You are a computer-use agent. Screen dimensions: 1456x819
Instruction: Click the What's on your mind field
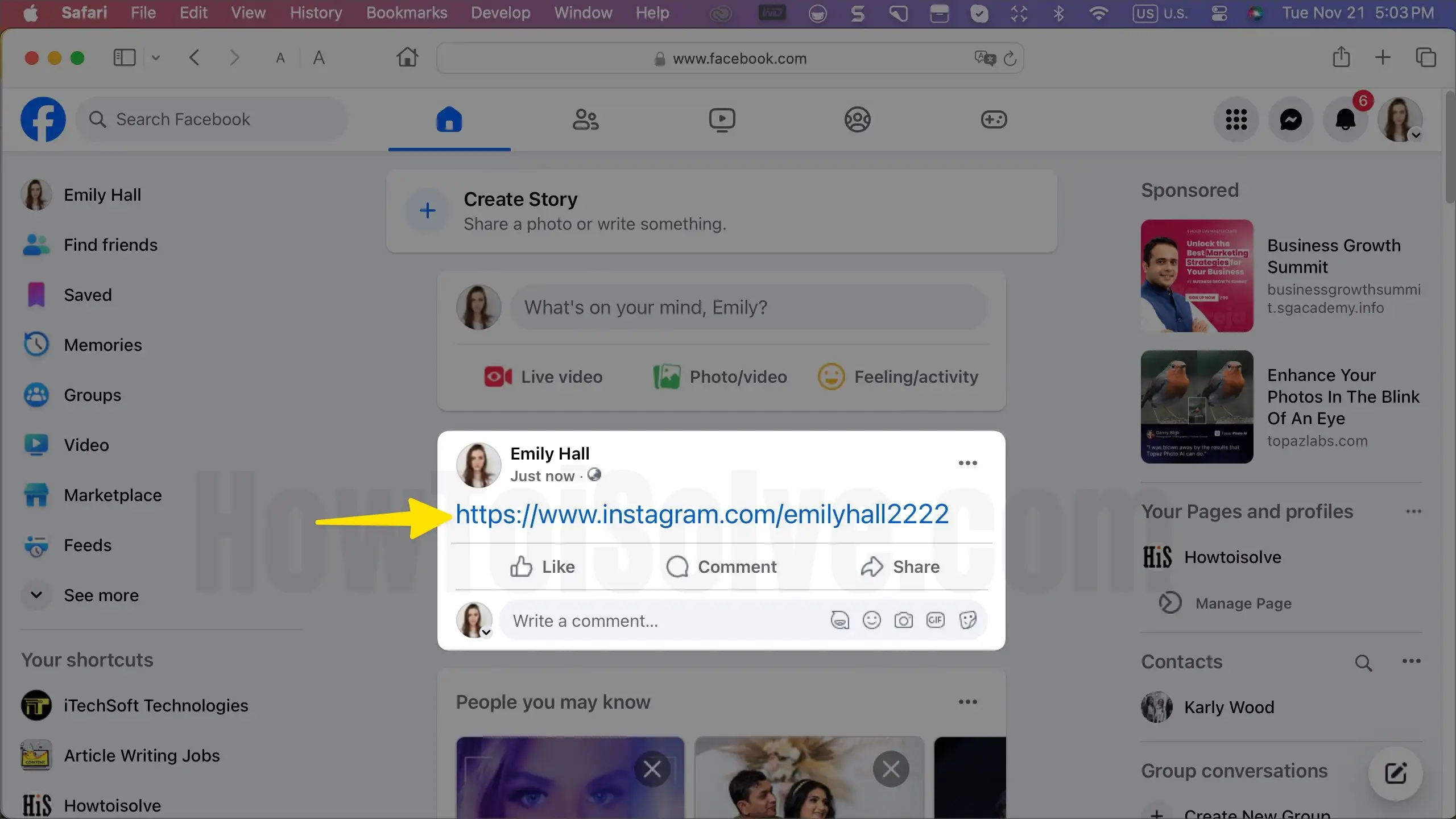point(748,307)
